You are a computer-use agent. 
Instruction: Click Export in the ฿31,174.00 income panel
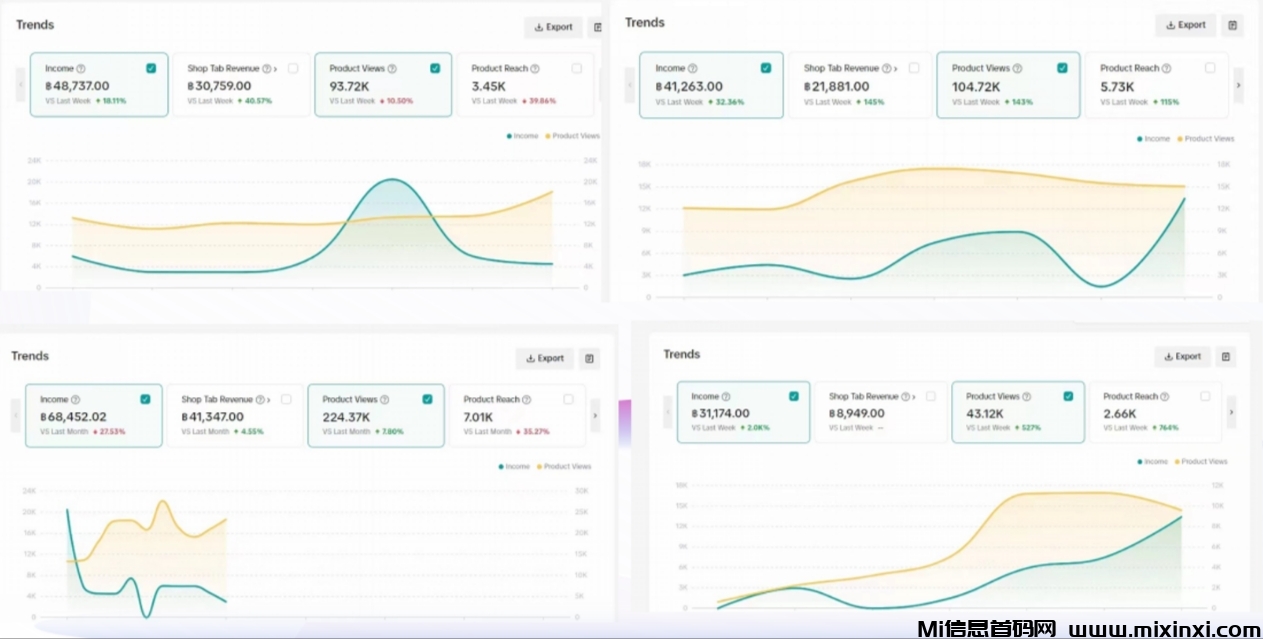click(x=1182, y=356)
